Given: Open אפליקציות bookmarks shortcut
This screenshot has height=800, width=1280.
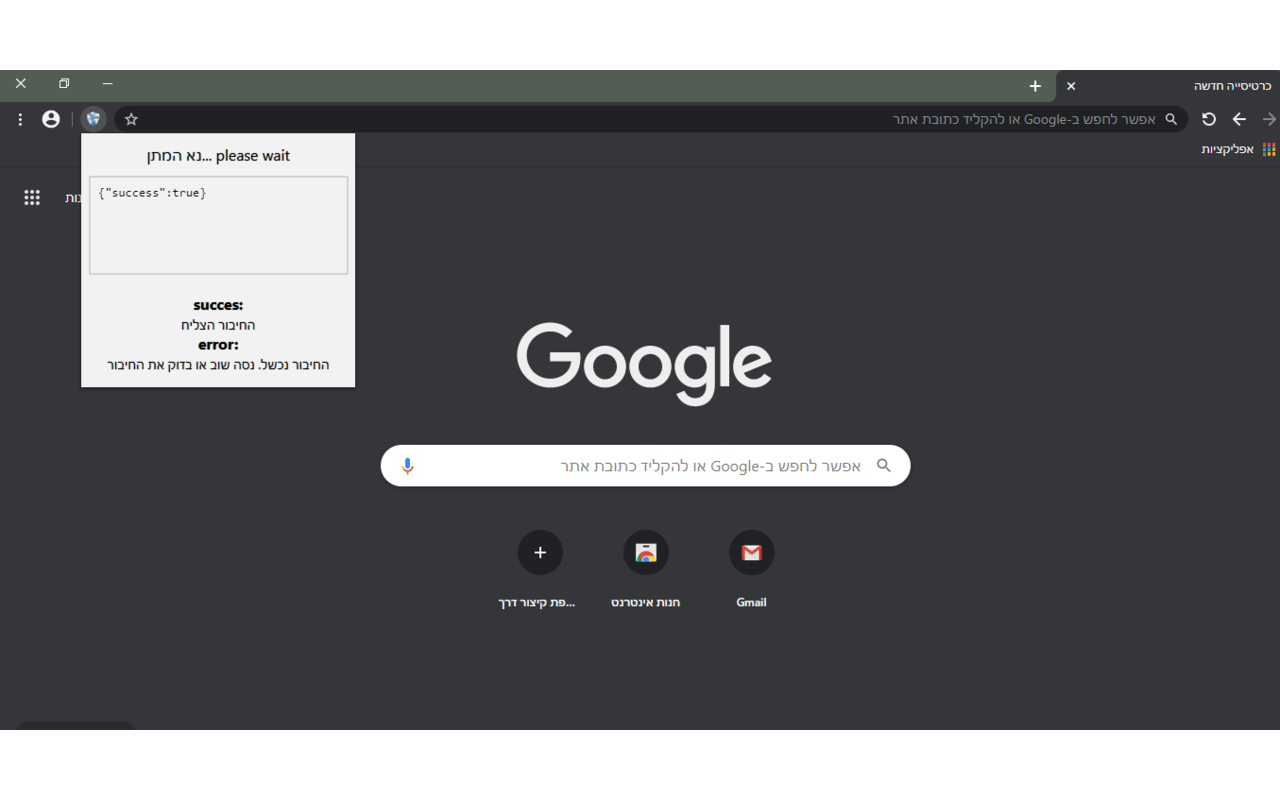Looking at the screenshot, I should (1239, 149).
